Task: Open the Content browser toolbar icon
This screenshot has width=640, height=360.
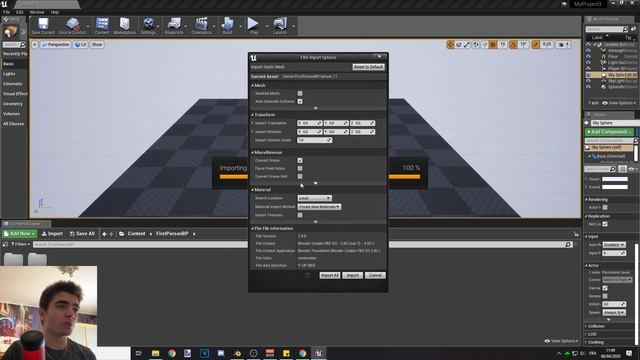Action: pyautogui.click(x=102, y=25)
